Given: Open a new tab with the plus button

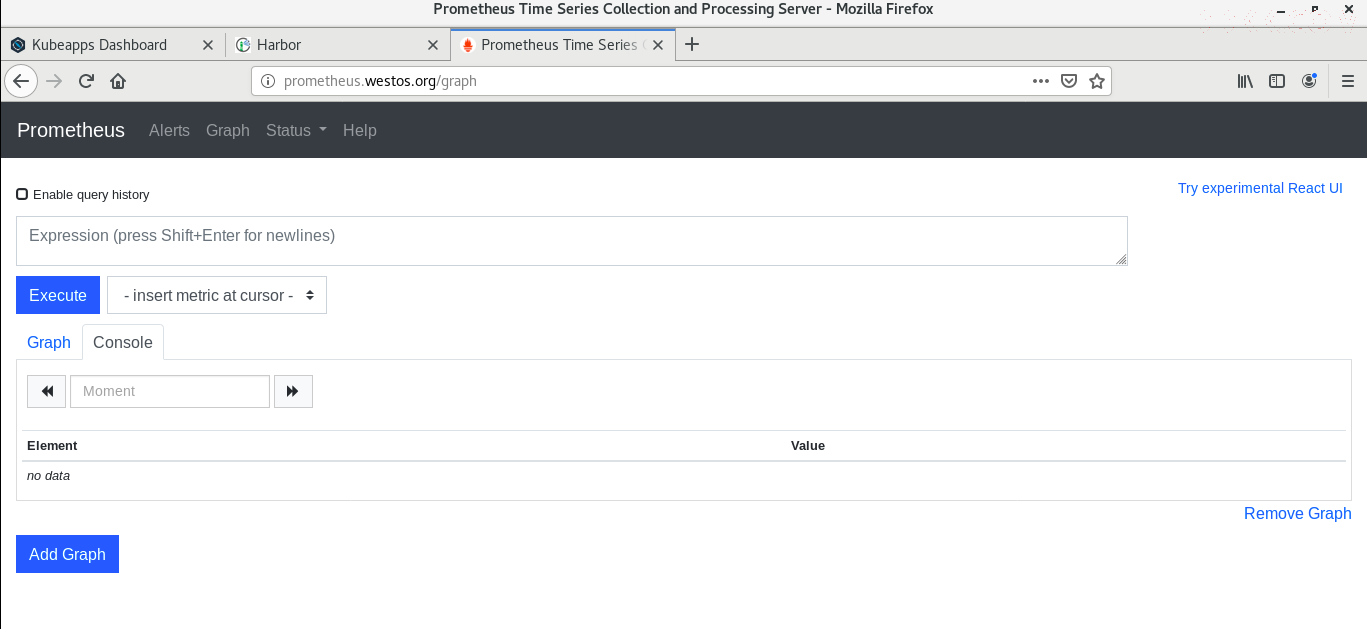Looking at the screenshot, I should click(x=692, y=44).
